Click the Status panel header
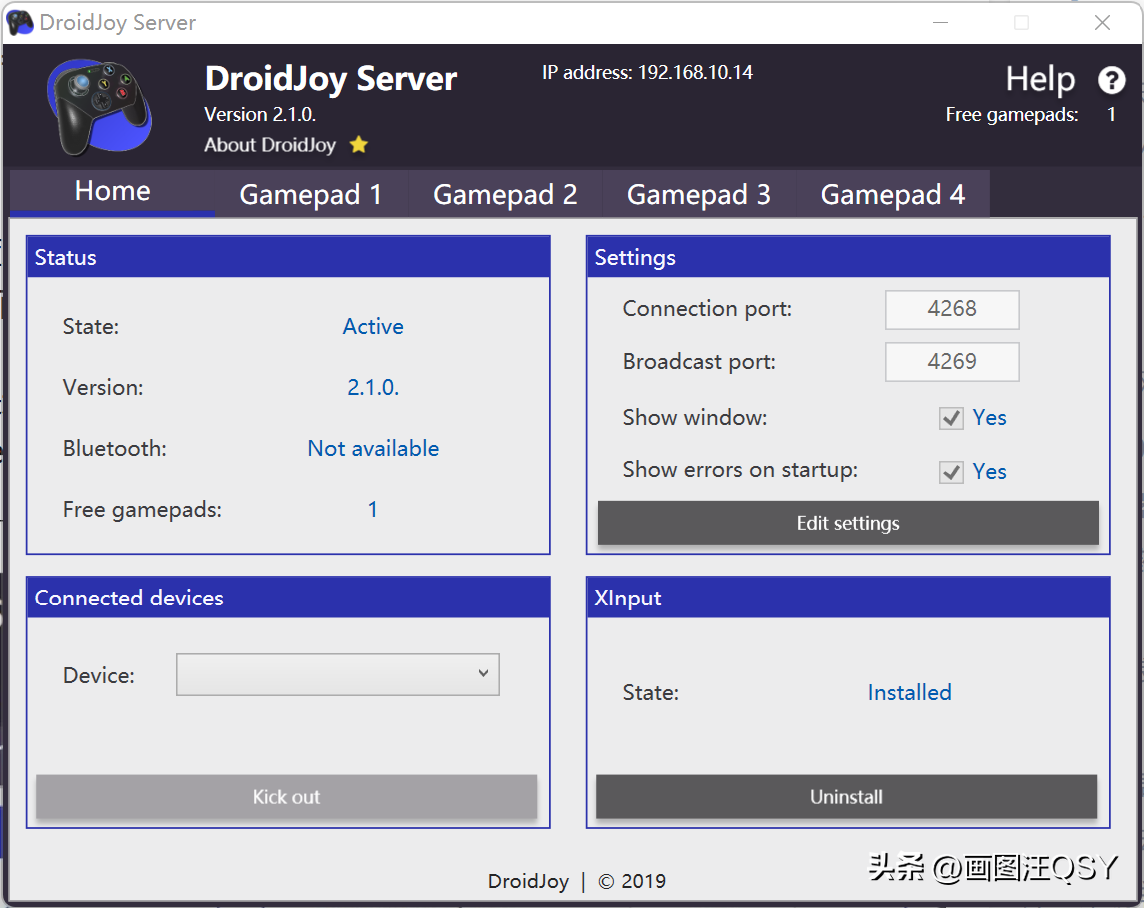Viewport: 1144px width, 908px height. (x=288, y=257)
